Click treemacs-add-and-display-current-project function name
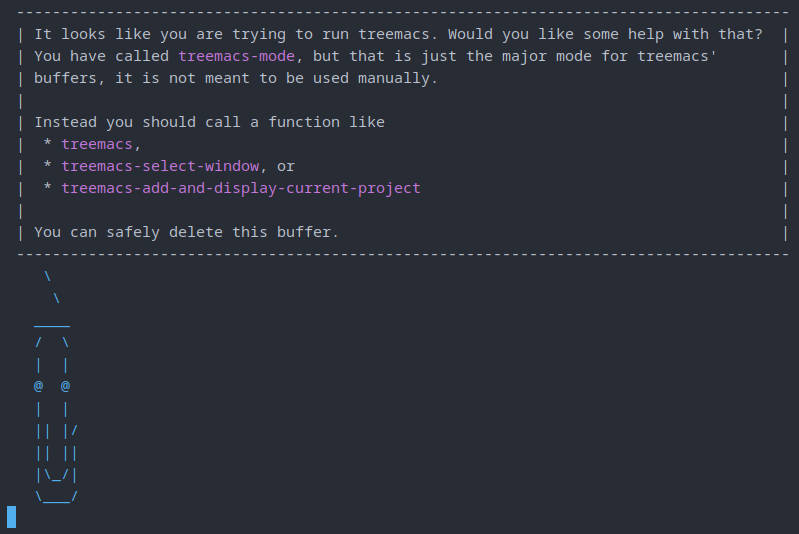The height and width of the screenshot is (534, 799). click(x=241, y=188)
